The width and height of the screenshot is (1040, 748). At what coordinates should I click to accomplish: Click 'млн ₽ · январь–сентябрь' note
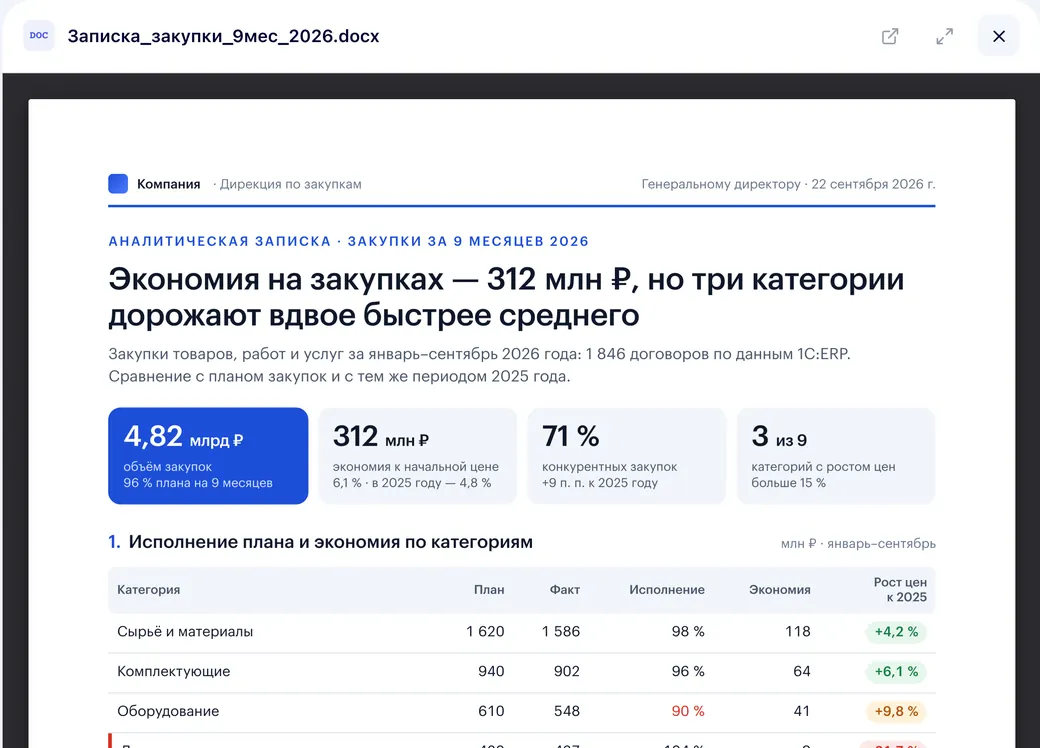click(858, 544)
